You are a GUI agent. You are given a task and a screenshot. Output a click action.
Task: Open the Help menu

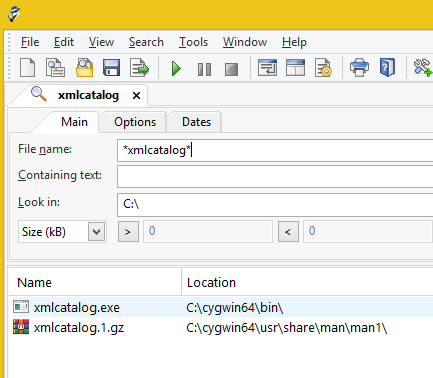[x=294, y=42]
